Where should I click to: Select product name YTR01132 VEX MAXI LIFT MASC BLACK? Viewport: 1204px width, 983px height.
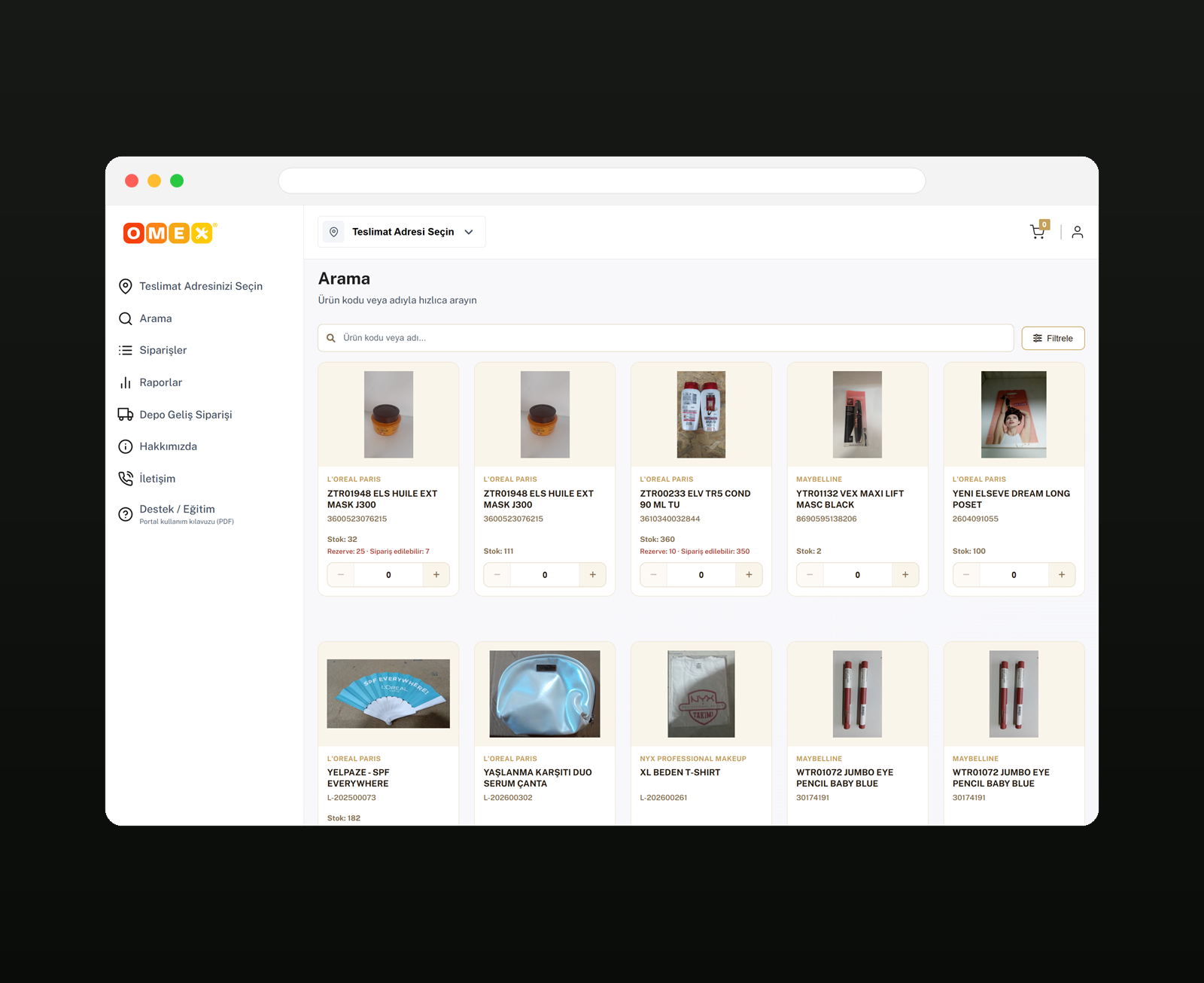point(850,499)
